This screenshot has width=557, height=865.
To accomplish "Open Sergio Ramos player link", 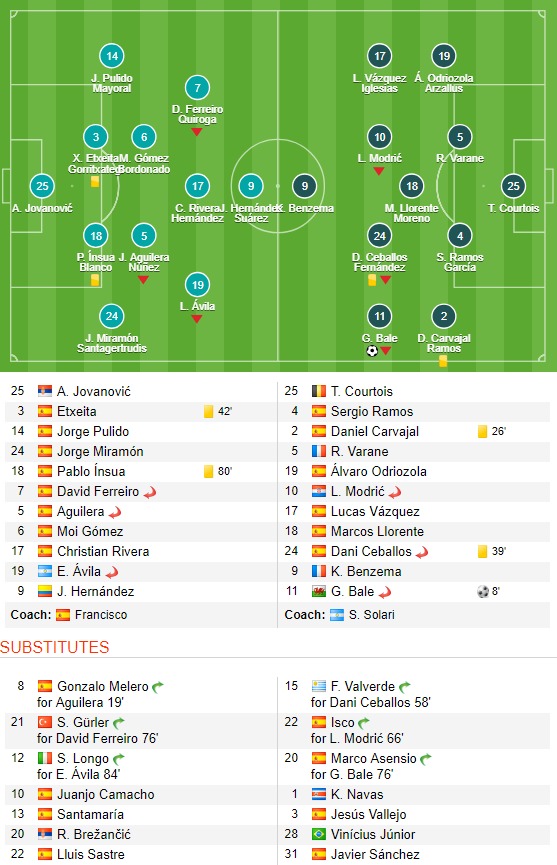I will (372, 412).
